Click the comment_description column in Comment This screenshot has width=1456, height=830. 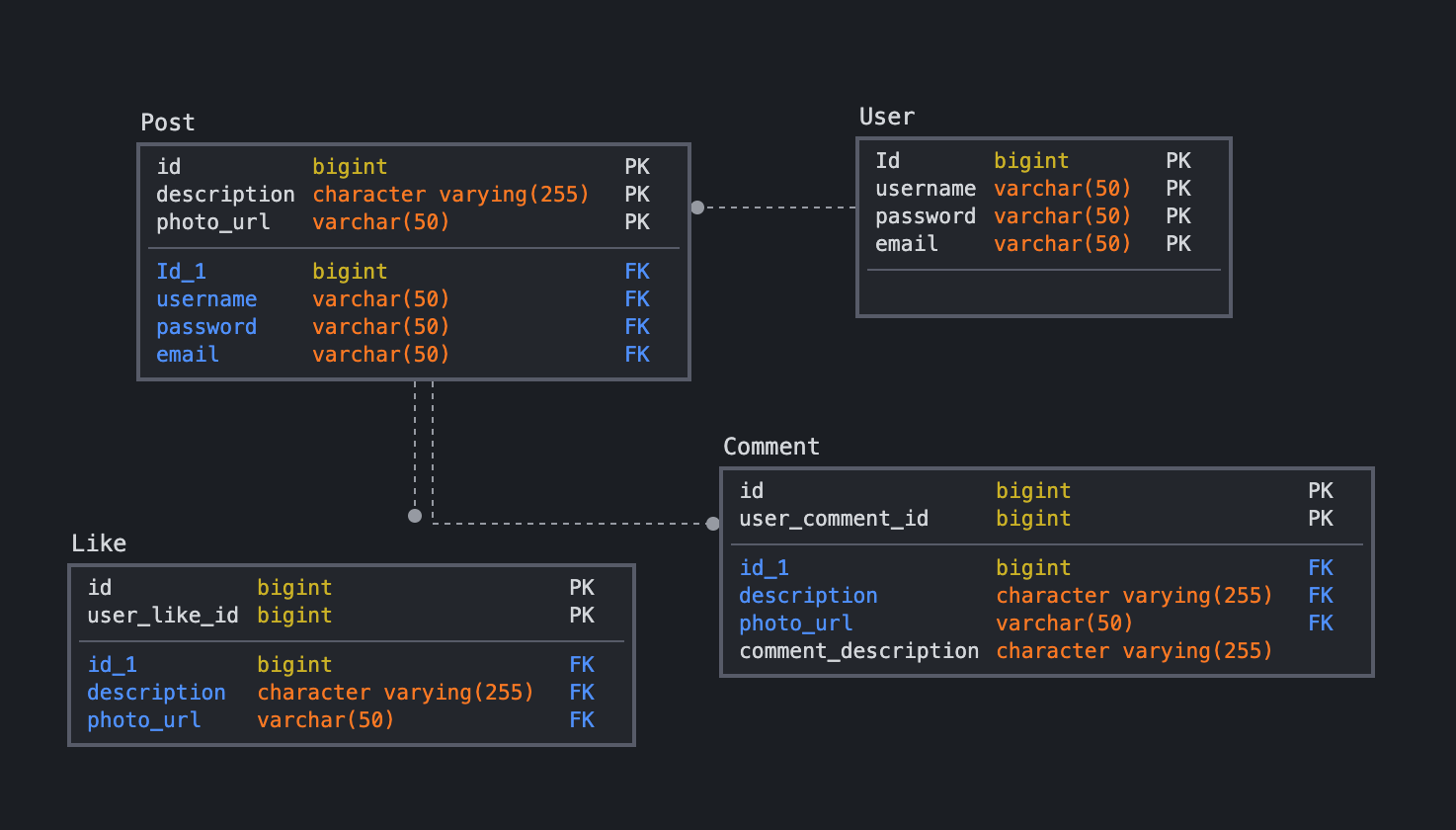point(858,650)
